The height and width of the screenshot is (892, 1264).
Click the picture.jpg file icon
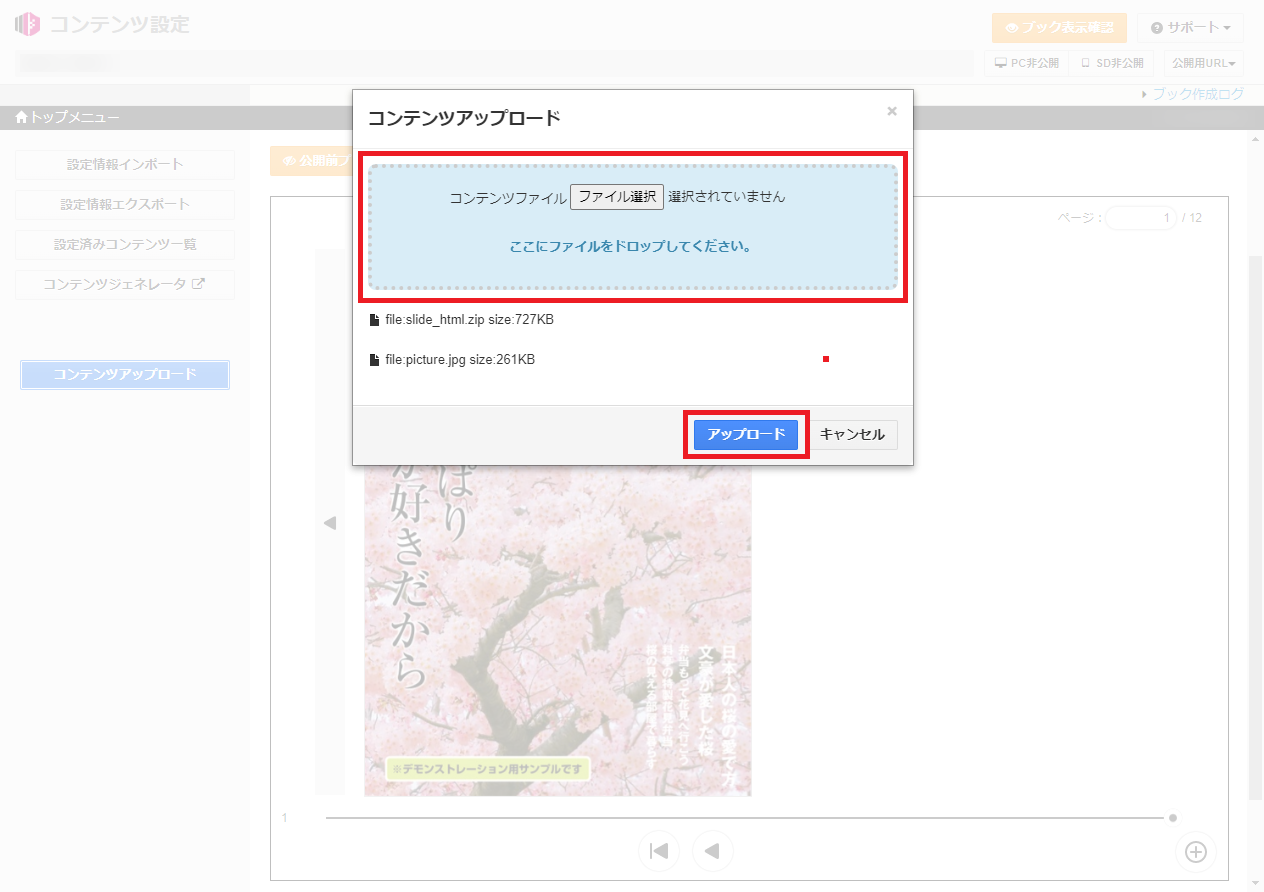click(x=374, y=360)
